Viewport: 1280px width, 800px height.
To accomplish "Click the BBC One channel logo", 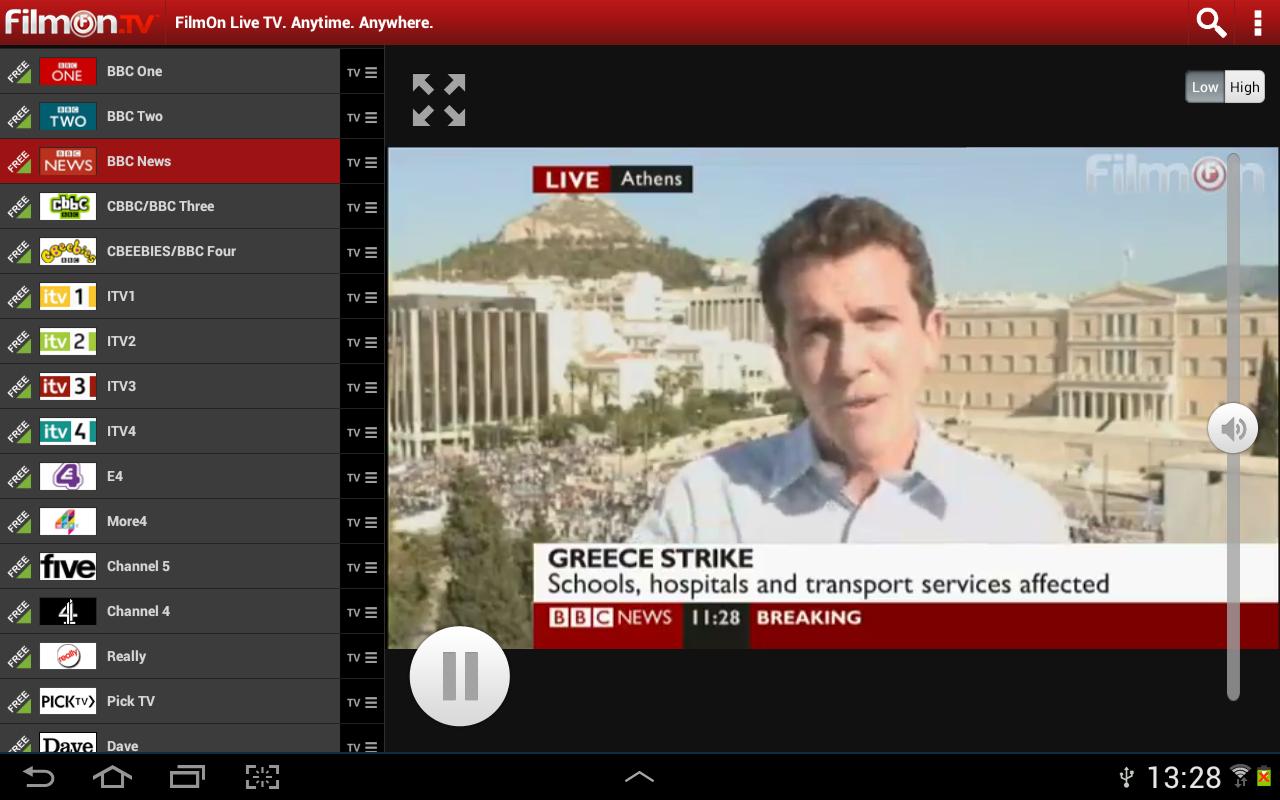I will pos(67,72).
